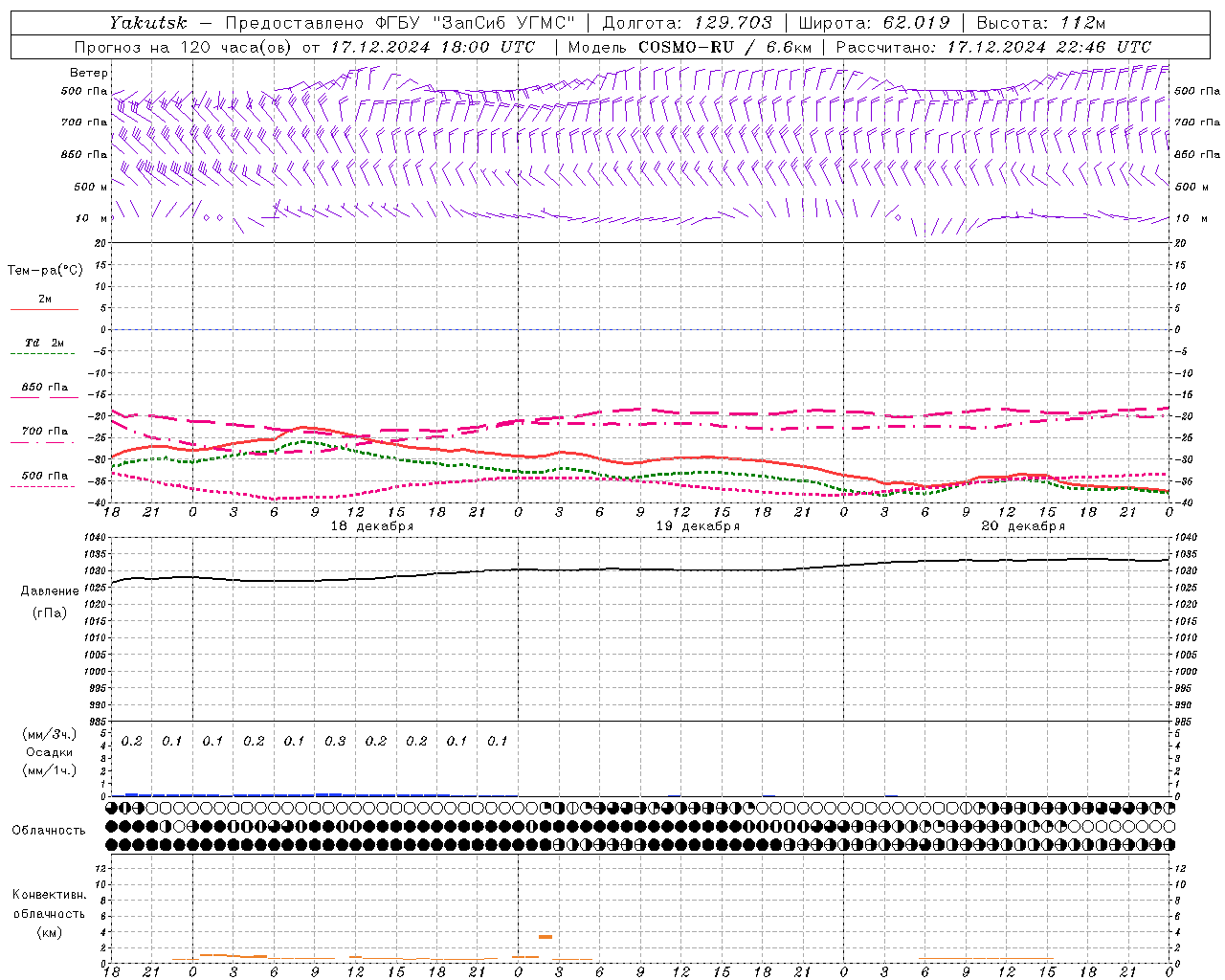
Task: Click the Тем-ра(°C) panel label
Action: [45, 271]
